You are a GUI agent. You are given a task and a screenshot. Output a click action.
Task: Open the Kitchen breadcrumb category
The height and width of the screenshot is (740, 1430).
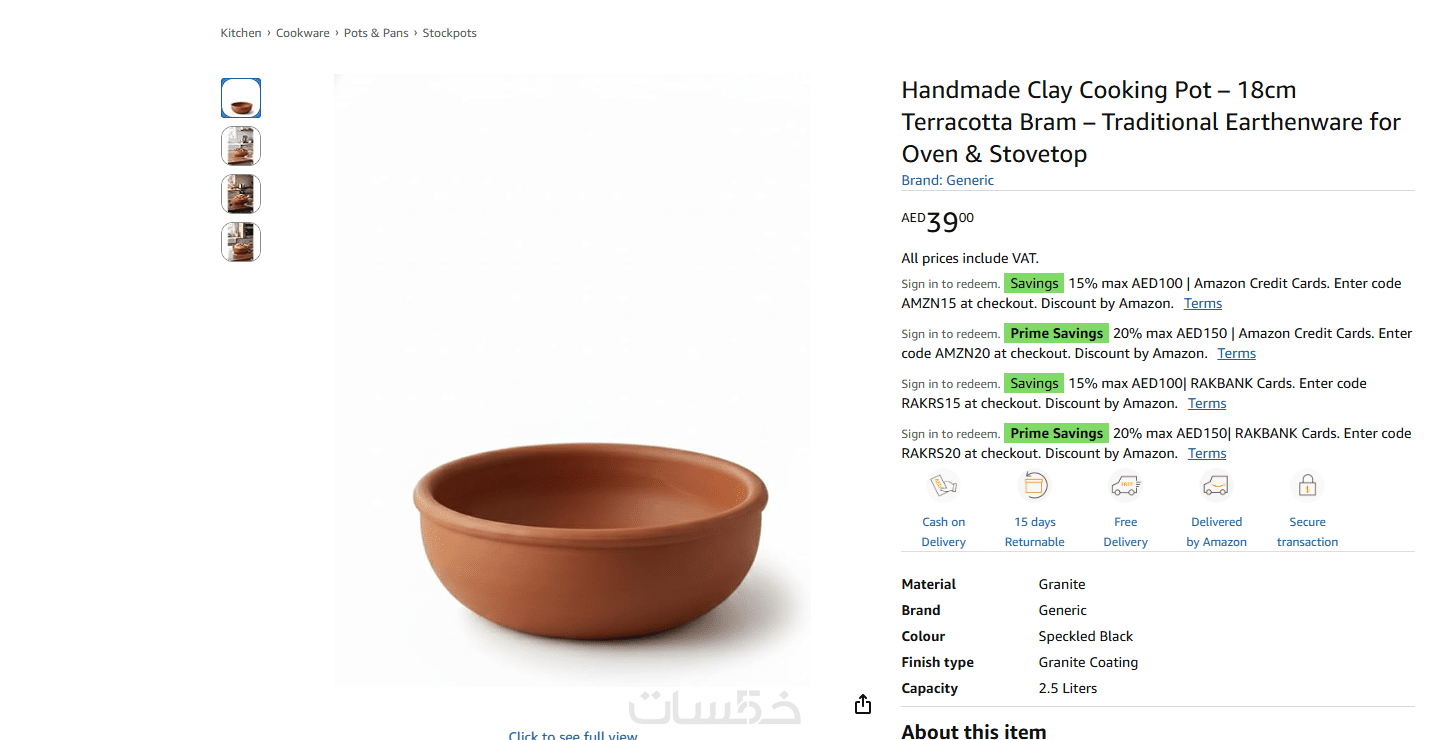[241, 33]
